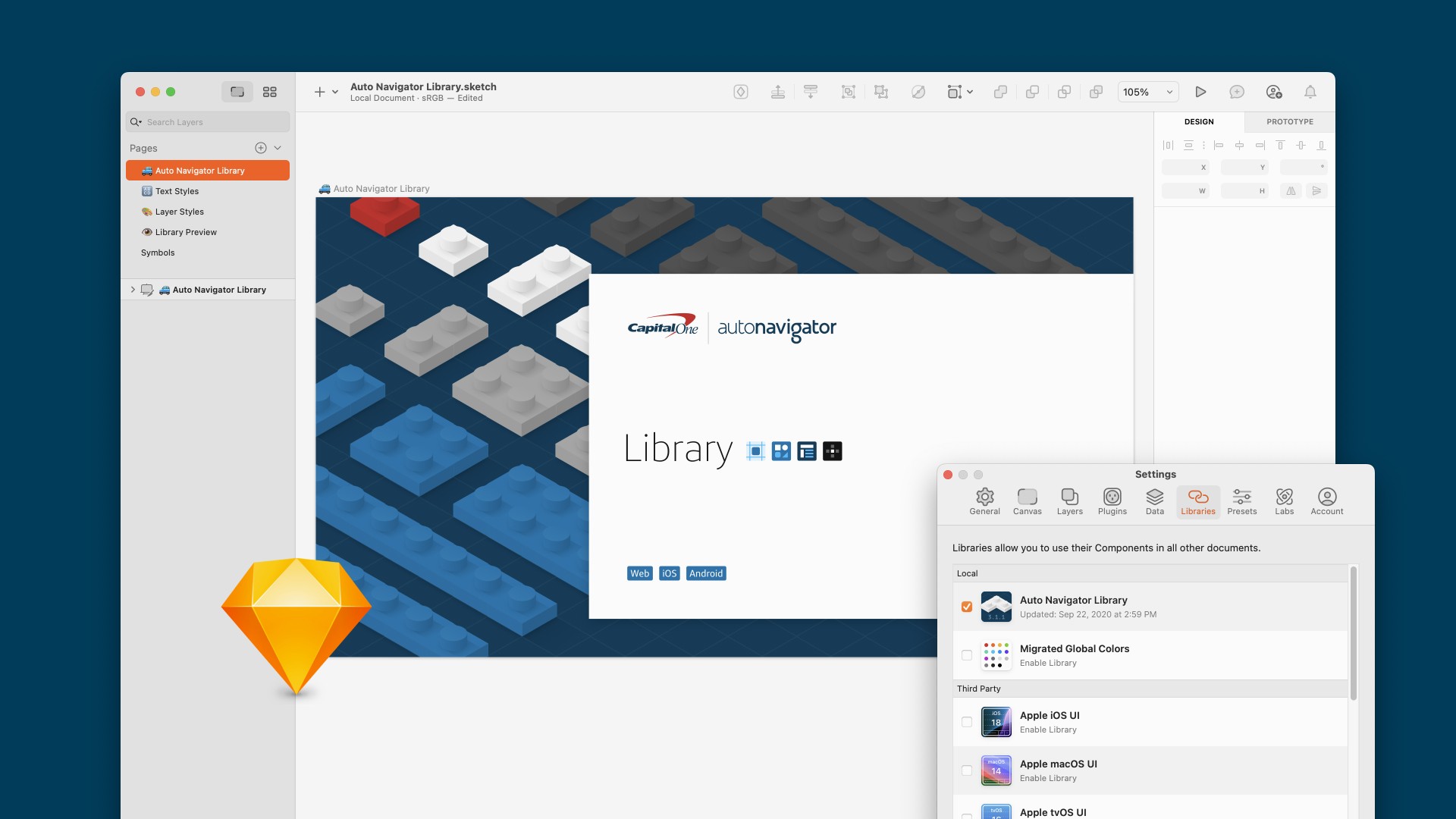The image size is (1456, 819).
Task: Enable the Apple iOS UI library
Action: click(967, 722)
